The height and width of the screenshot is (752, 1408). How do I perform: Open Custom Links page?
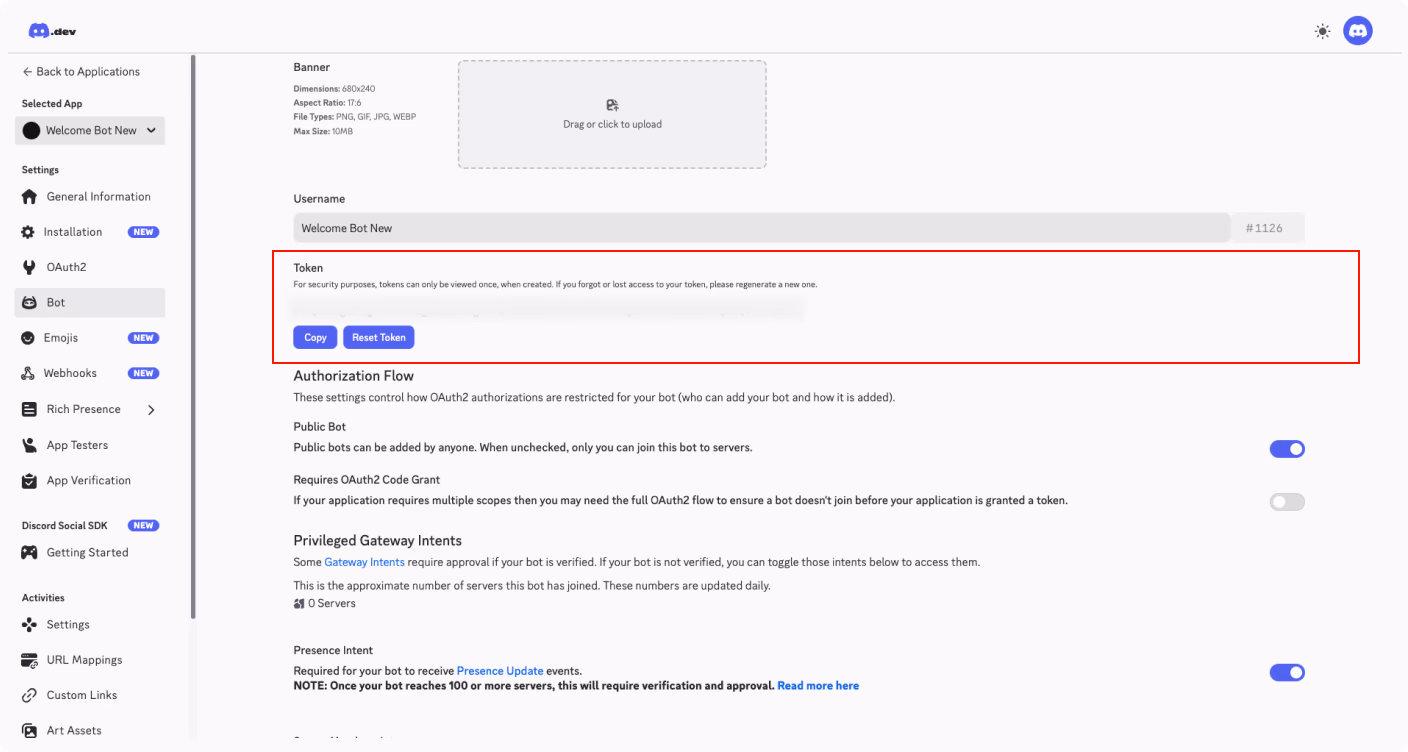point(90,695)
